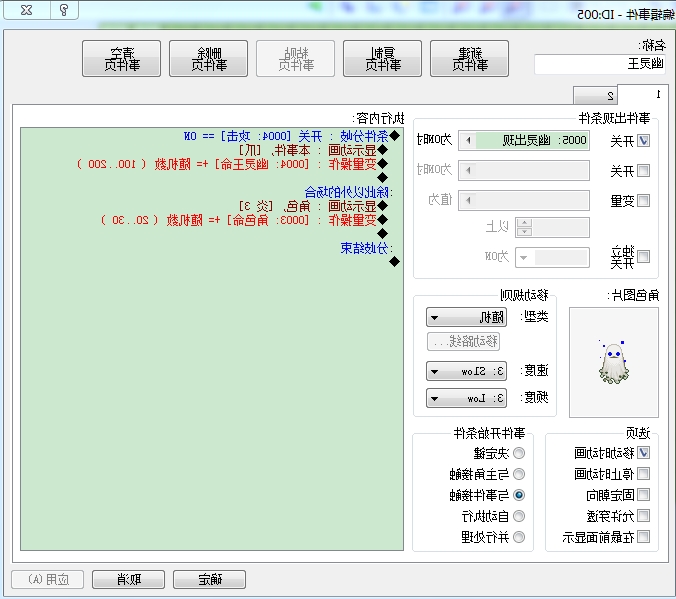Image resolution: width=676 pixels, height=599 pixels.
Task: Select event page tab 1
Action: coord(643,94)
